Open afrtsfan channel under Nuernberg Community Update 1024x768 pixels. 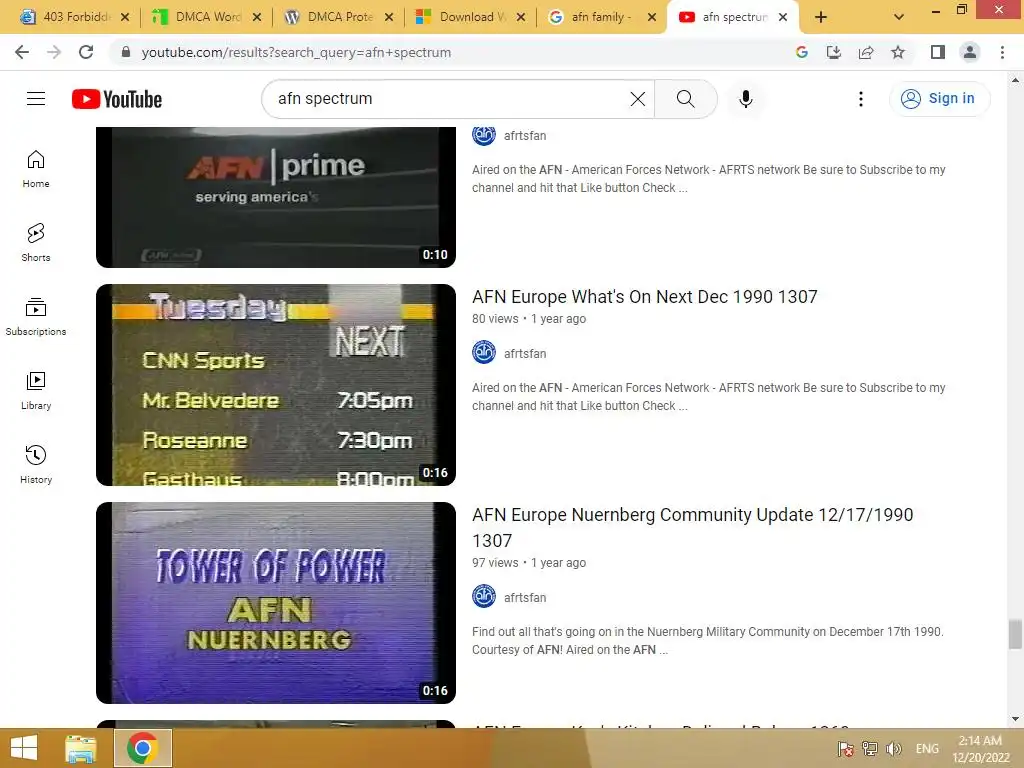pyautogui.click(x=525, y=598)
